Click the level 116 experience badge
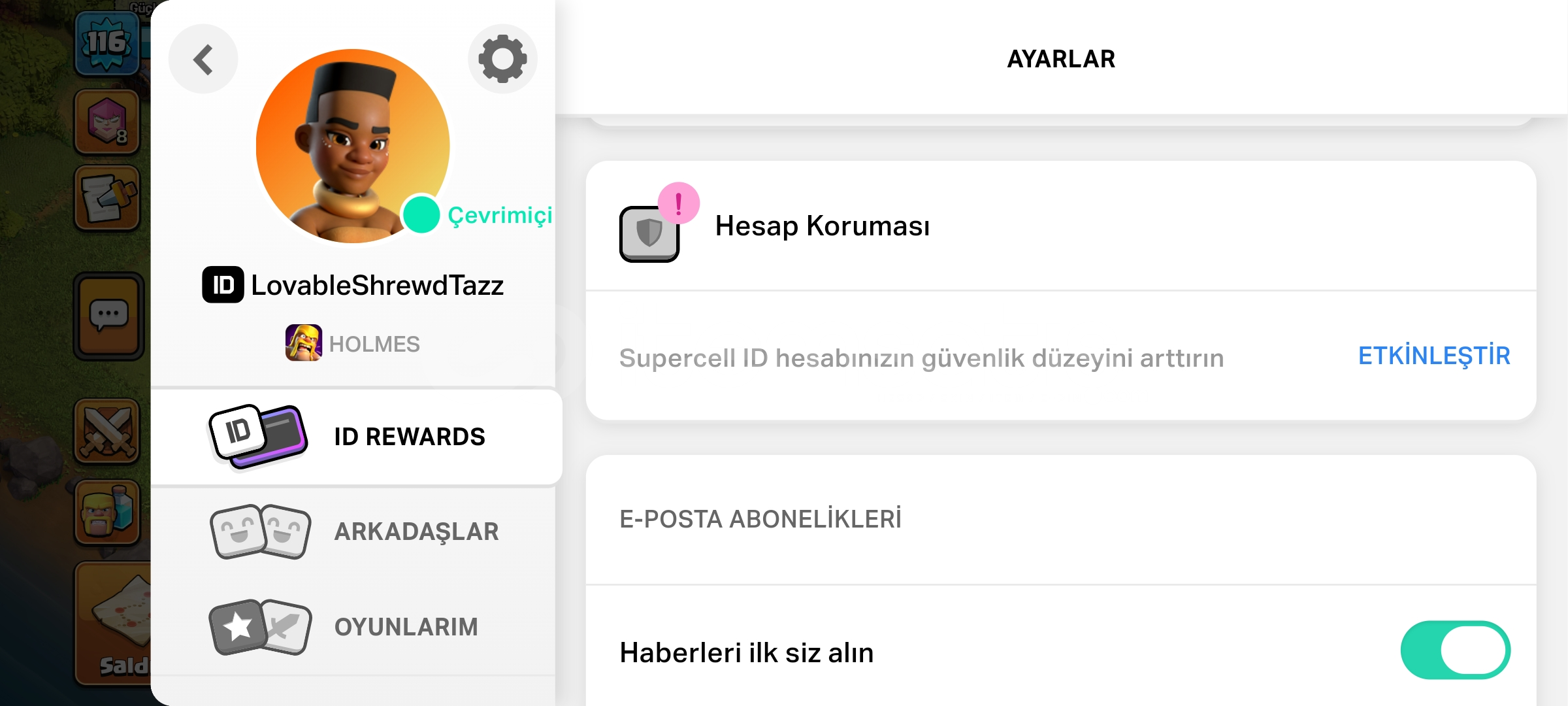1568x706 pixels. pyautogui.click(x=106, y=43)
